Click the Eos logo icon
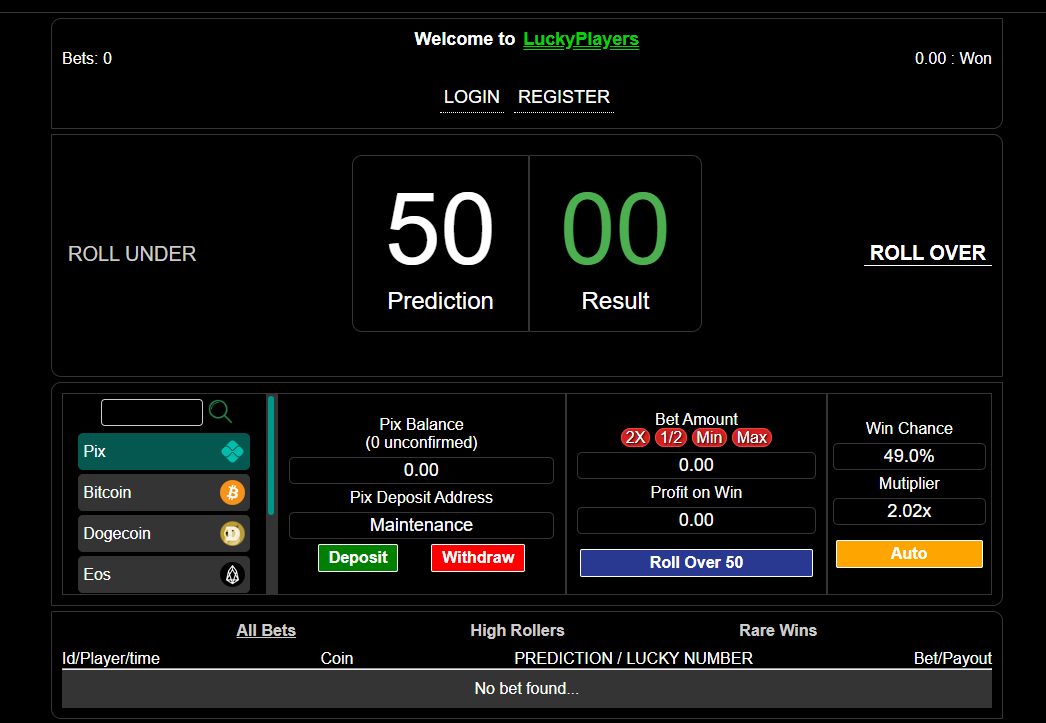The height and width of the screenshot is (723, 1046). point(232,574)
